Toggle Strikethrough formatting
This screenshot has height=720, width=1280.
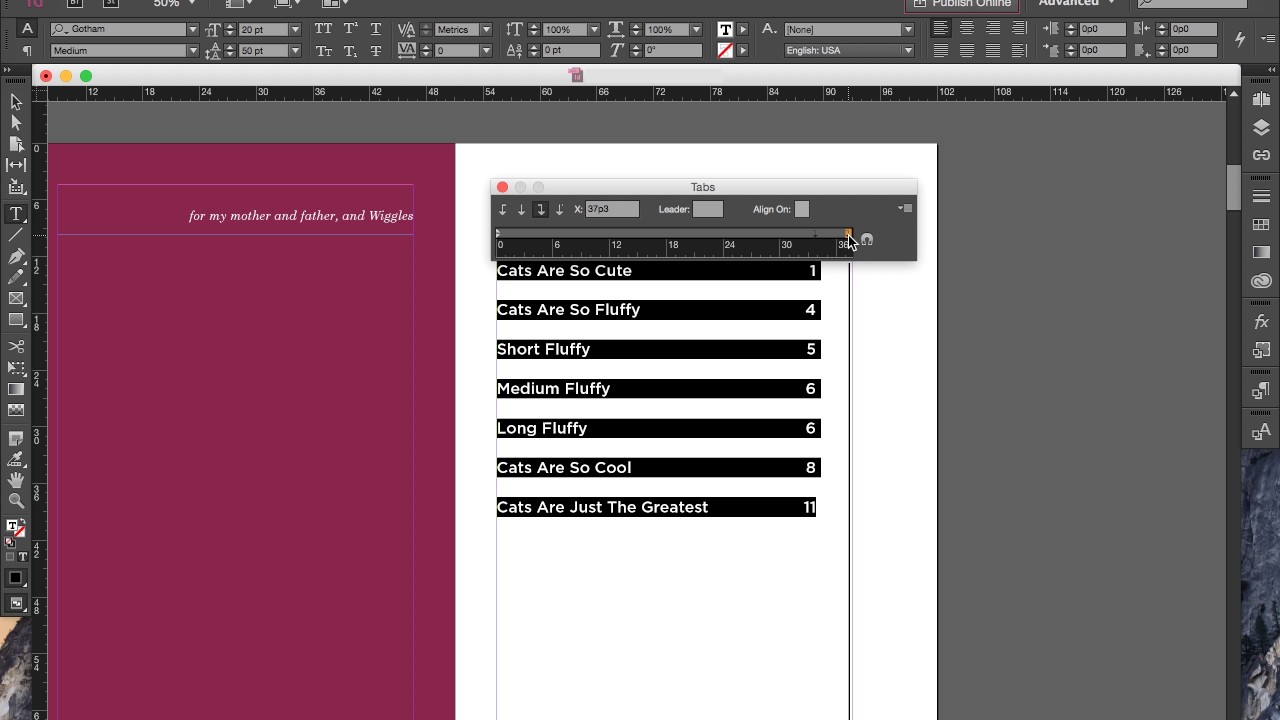375,50
